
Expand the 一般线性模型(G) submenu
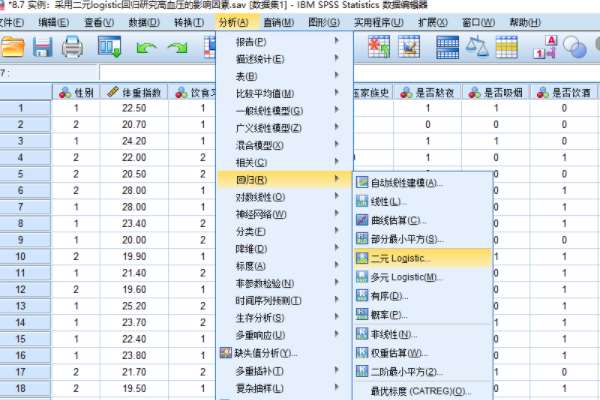point(284,111)
